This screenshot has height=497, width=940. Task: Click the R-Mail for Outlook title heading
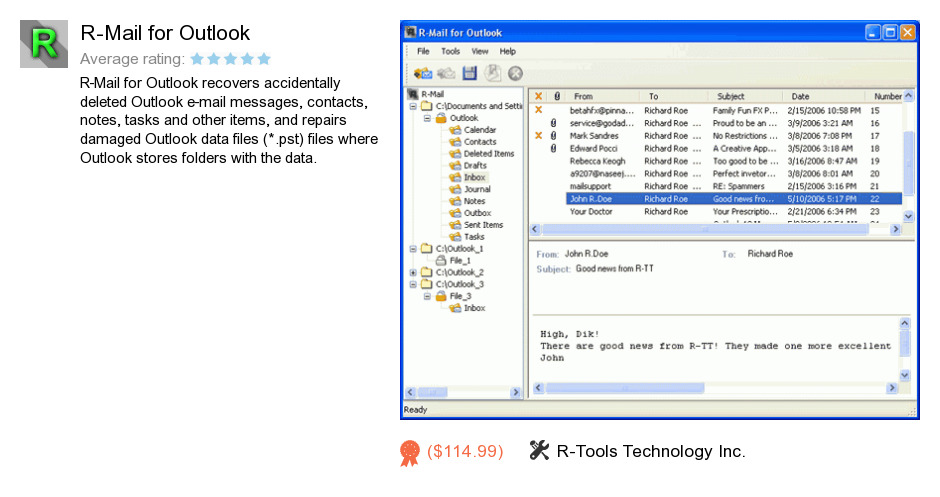pyautogui.click(x=165, y=33)
